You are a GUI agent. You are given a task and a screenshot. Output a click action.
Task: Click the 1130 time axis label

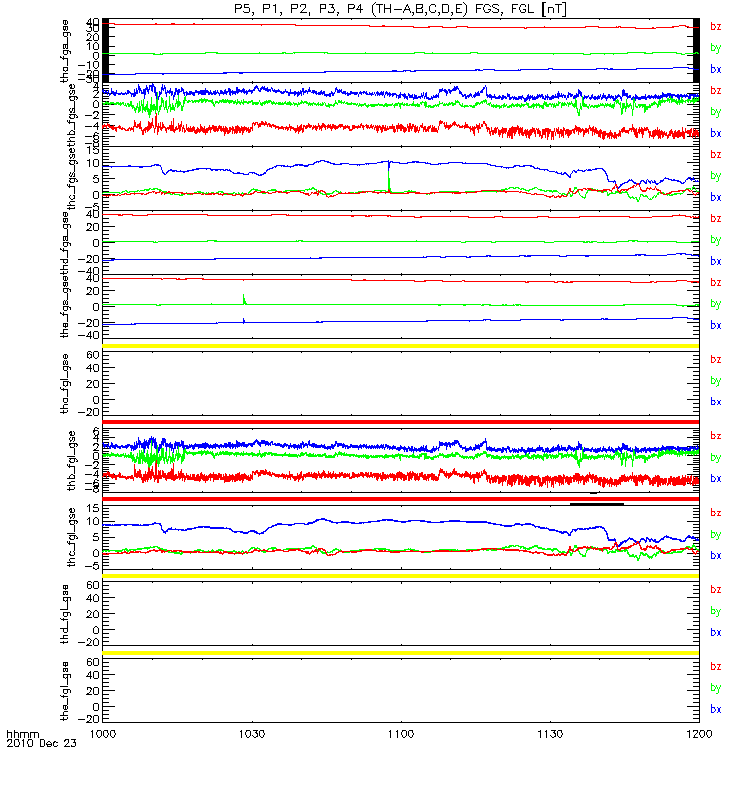click(x=550, y=734)
